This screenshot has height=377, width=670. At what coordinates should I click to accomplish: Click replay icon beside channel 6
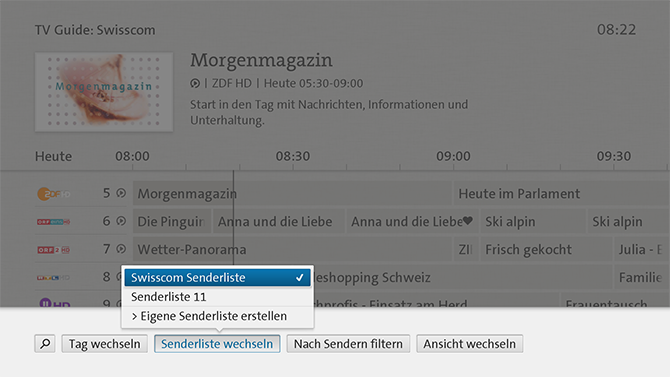pos(121,221)
